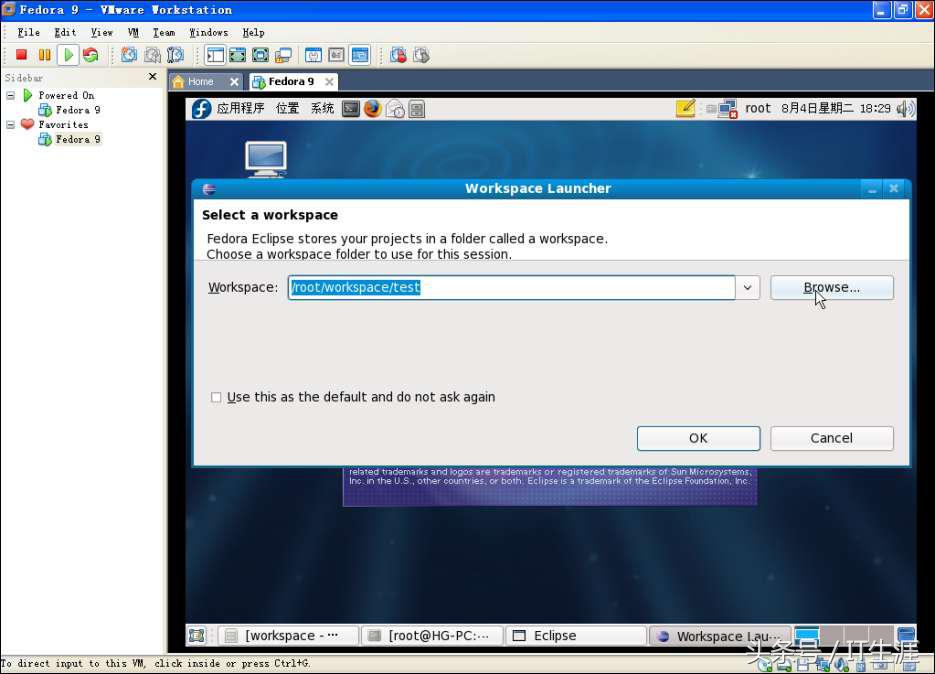Image resolution: width=935 pixels, height=674 pixels.
Task: Open the Workspace path dropdown
Action: tap(747, 287)
